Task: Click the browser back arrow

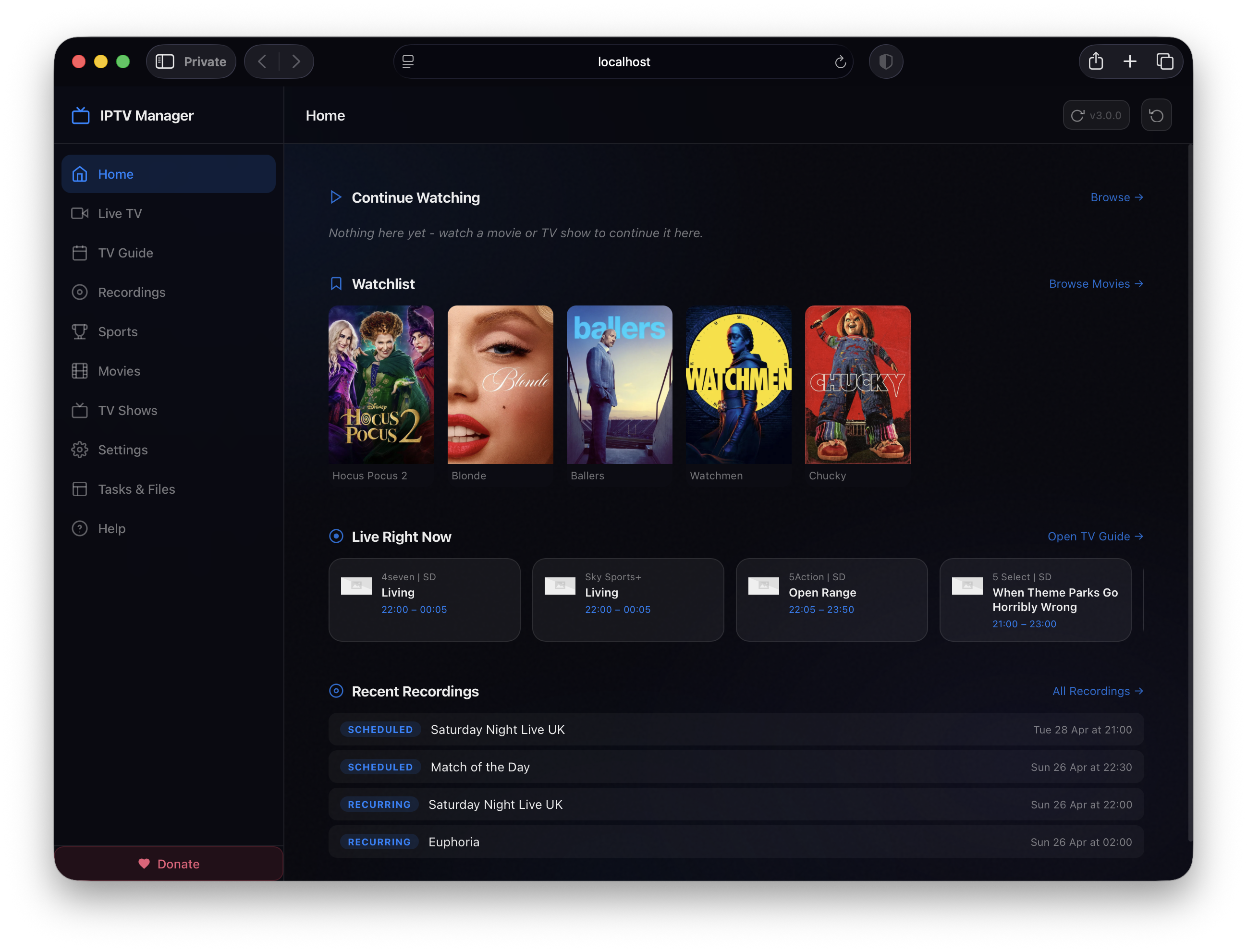Action: tap(262, 62)
